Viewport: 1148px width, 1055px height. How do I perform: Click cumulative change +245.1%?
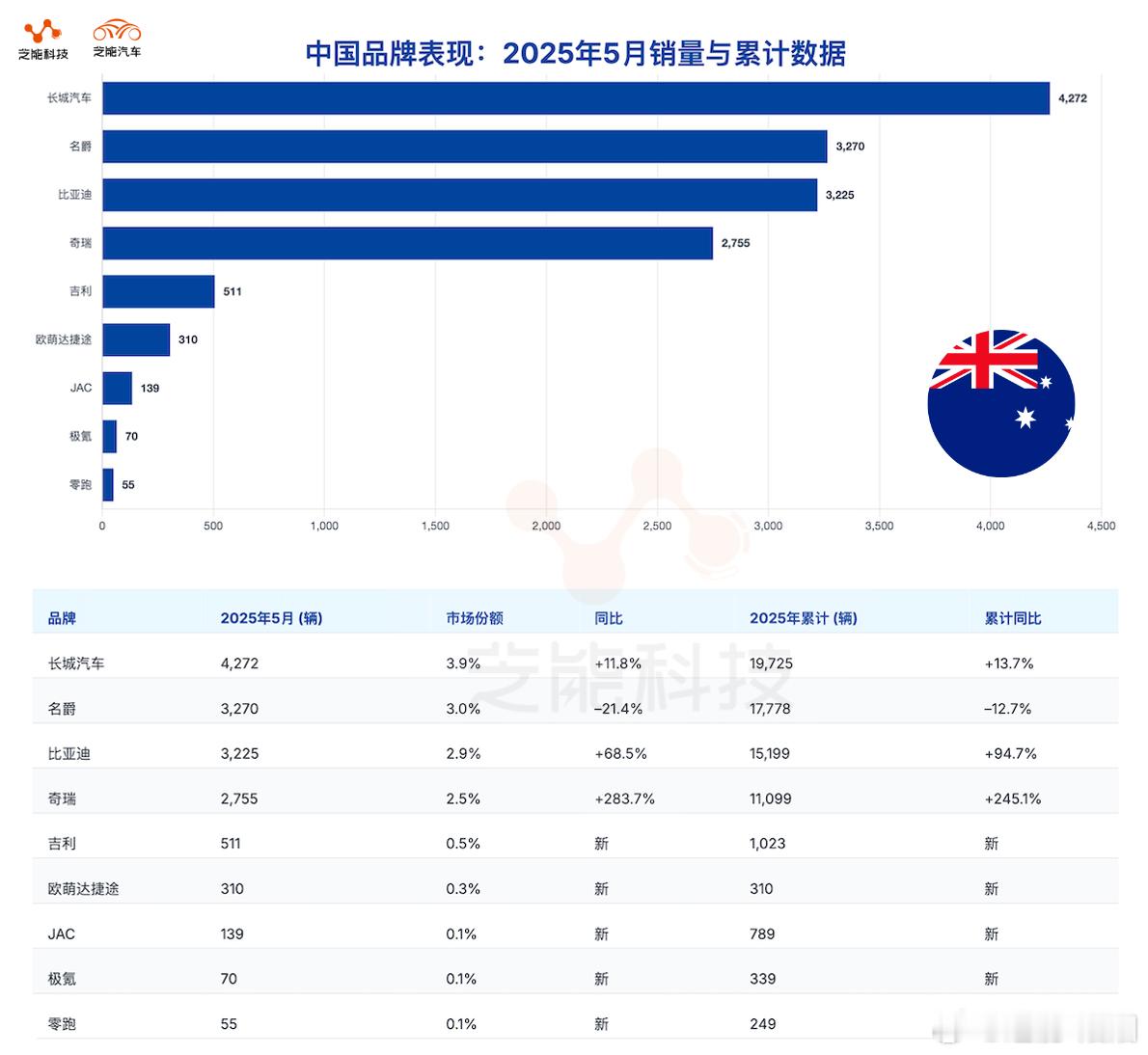click(1013, 798)
